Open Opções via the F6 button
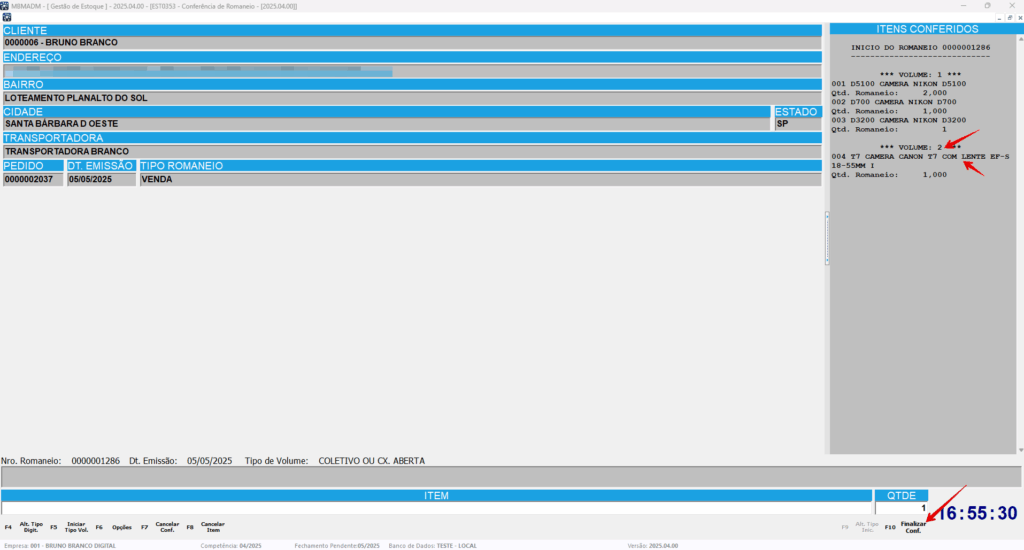1024x550 pixels. [114, 527]
